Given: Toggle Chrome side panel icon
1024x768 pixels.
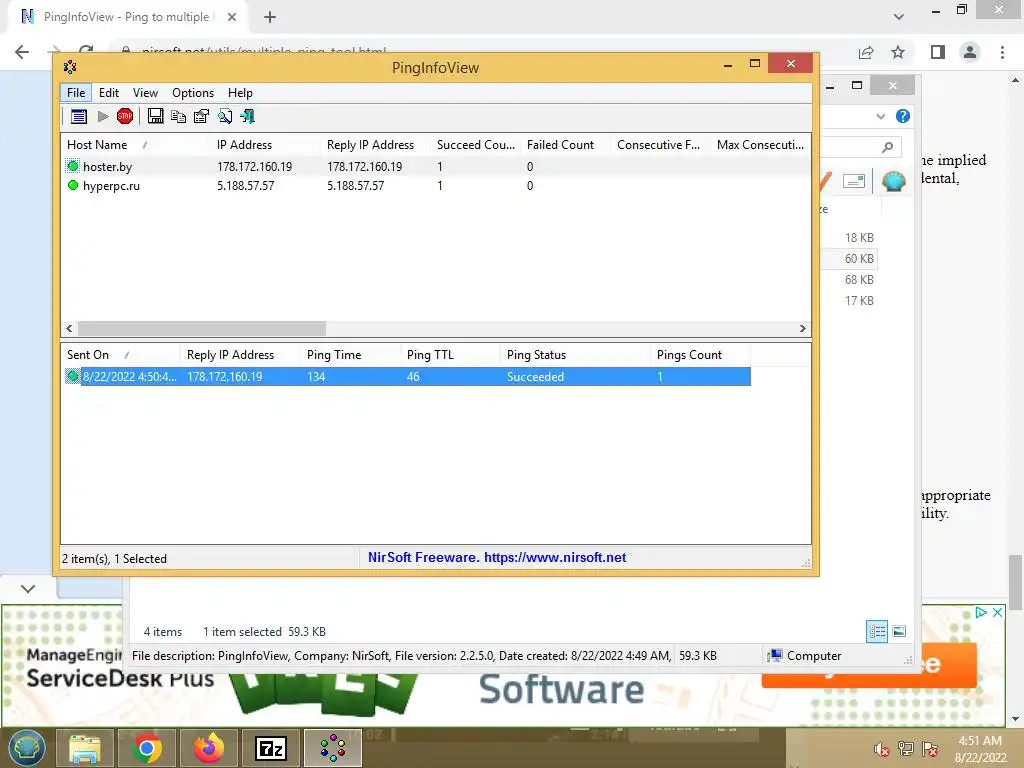Looking at the screenshot, I should coord(938,52).
